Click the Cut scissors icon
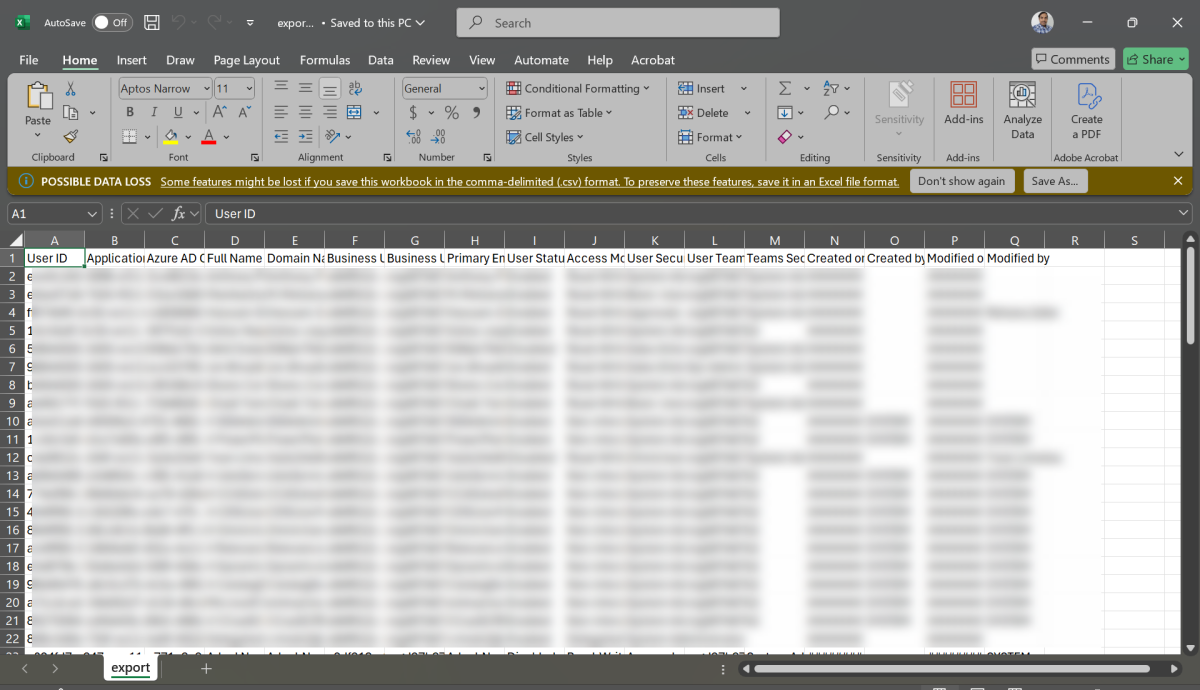Screen dimensions: 1200x690 coord(70,89)
